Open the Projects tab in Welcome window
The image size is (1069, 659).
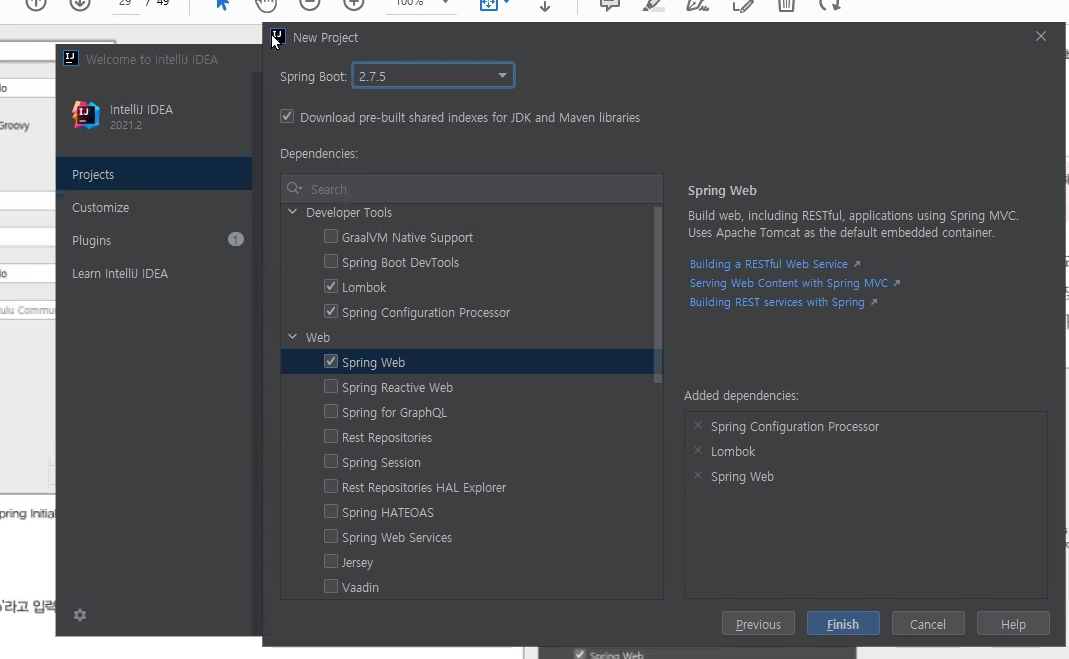click(154, 174)
